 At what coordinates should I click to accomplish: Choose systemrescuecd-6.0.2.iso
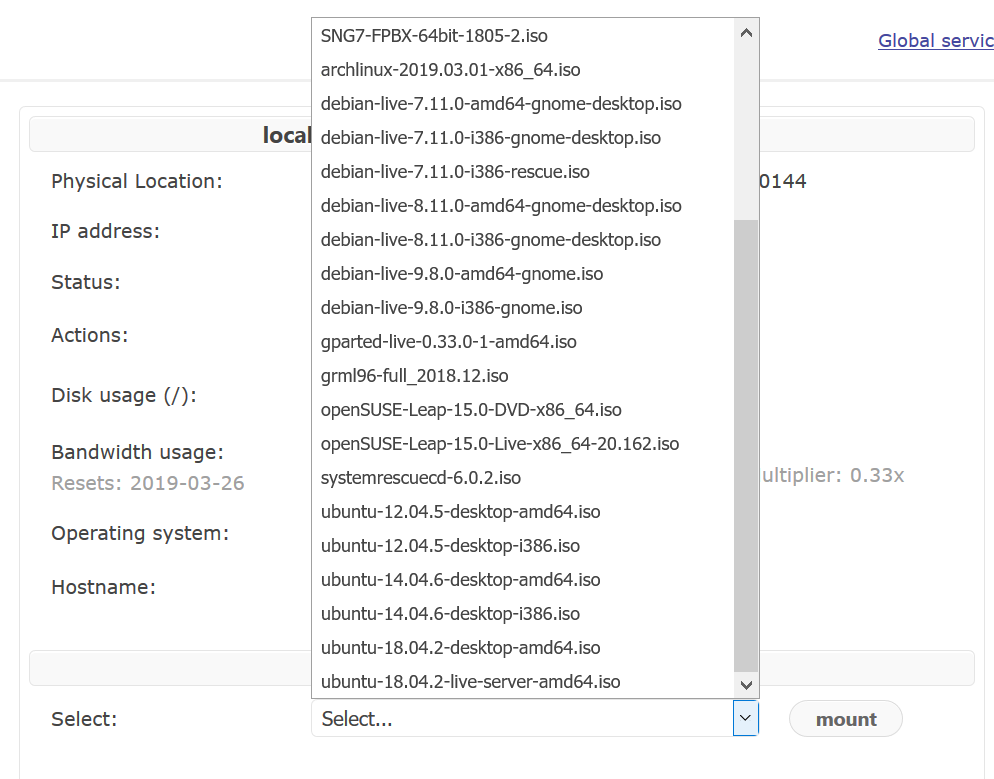[x=523, y=478]
